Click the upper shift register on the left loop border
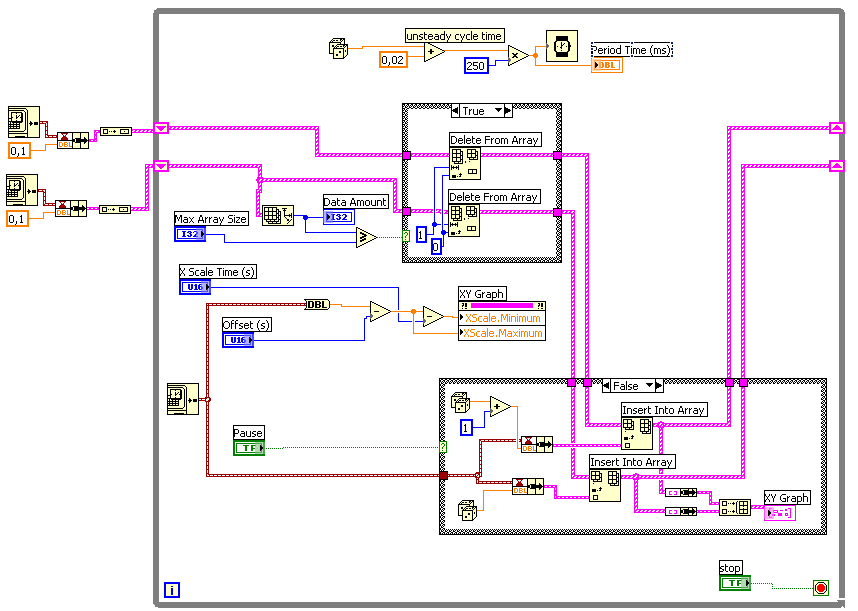This screenshot has width=858, height=611. [161, 128]
